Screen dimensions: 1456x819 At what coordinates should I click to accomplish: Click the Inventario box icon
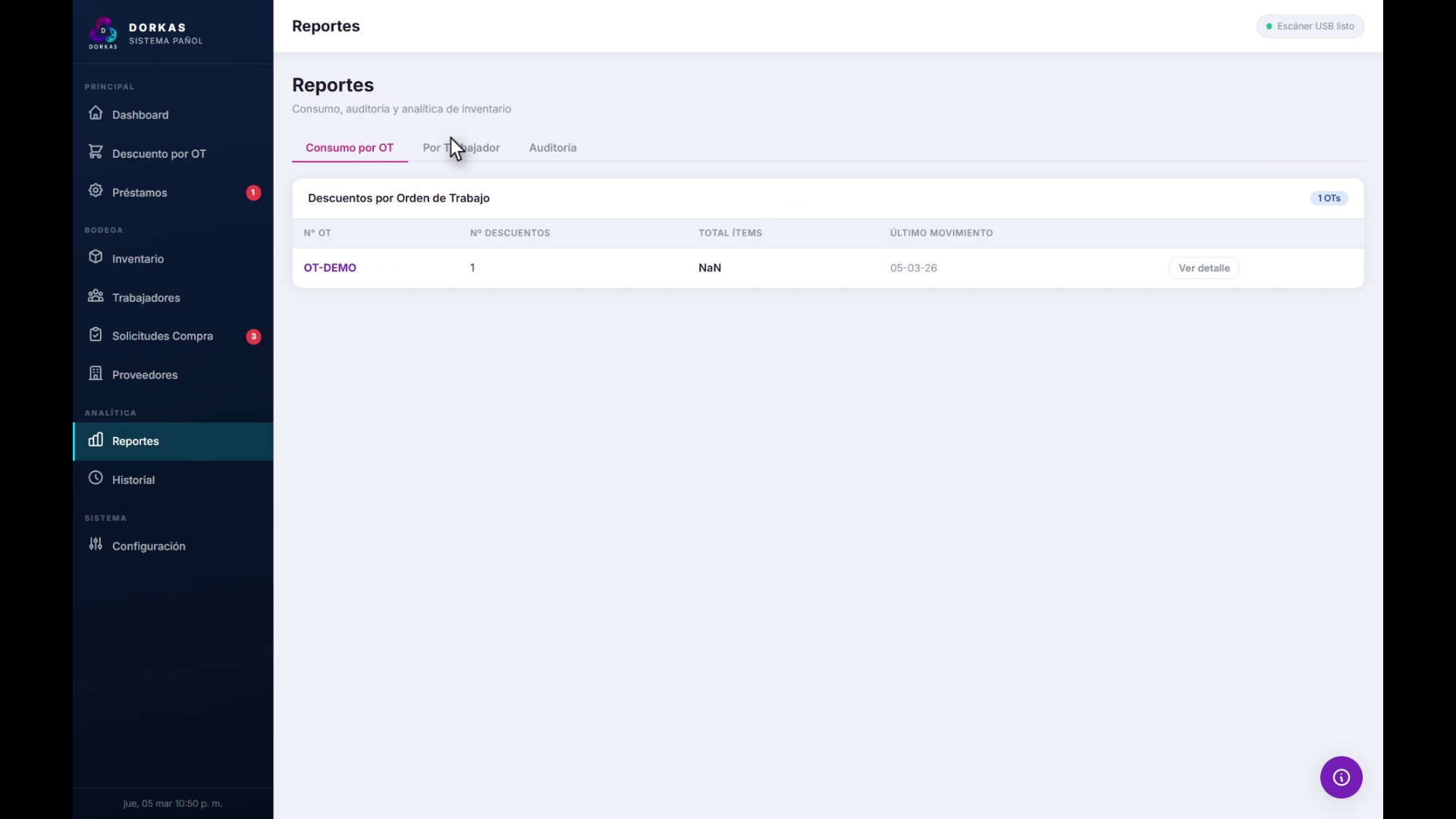coord(96,257)
